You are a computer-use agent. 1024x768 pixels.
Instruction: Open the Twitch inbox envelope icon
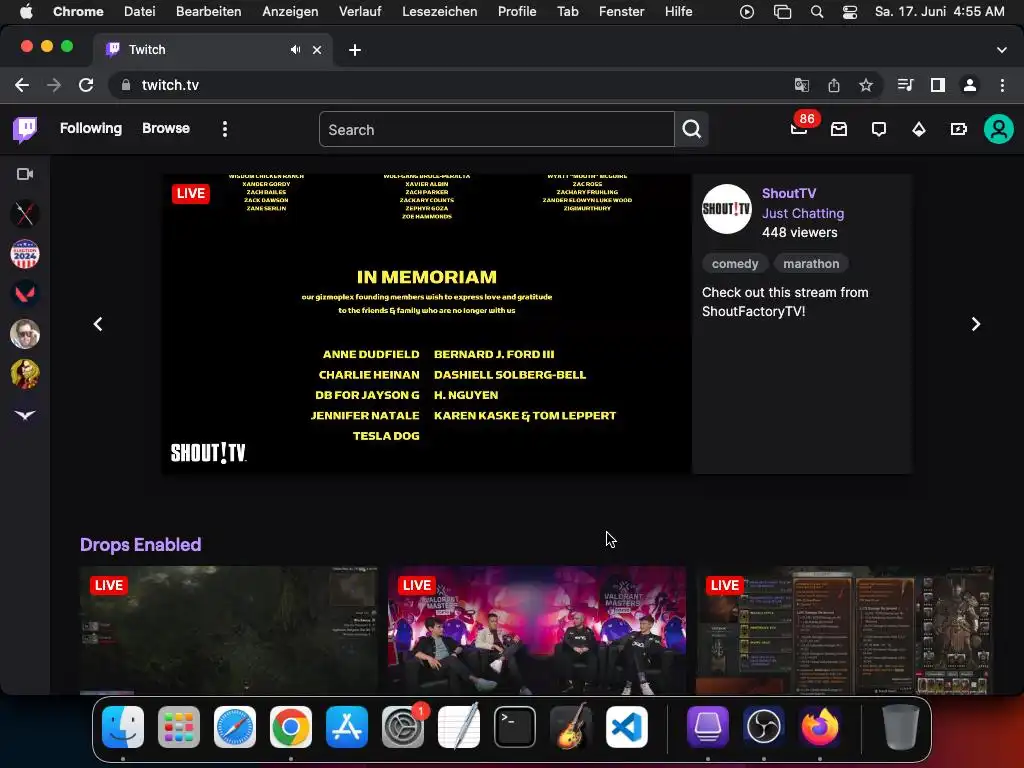839,129
